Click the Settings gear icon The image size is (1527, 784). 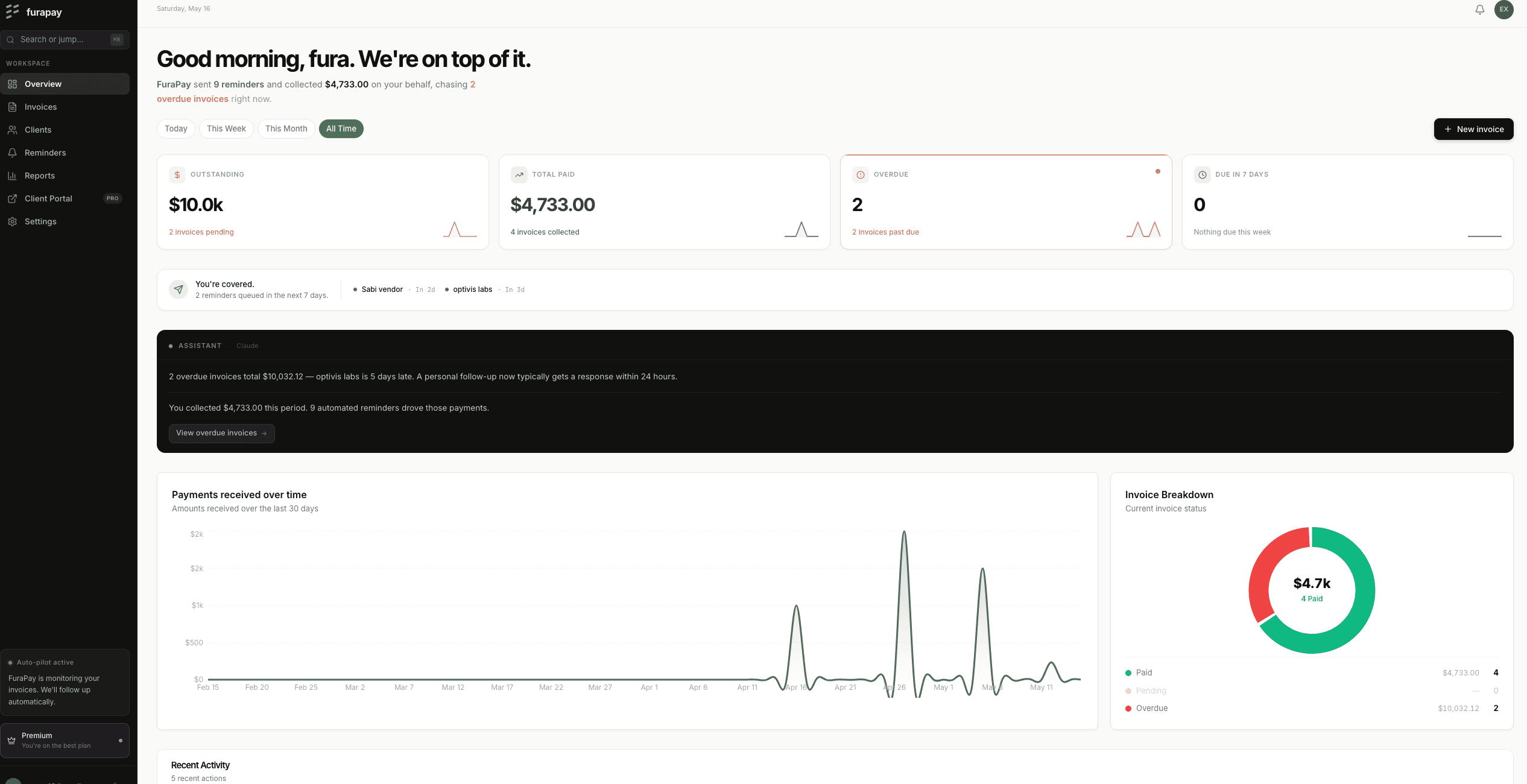coord(12,221)
